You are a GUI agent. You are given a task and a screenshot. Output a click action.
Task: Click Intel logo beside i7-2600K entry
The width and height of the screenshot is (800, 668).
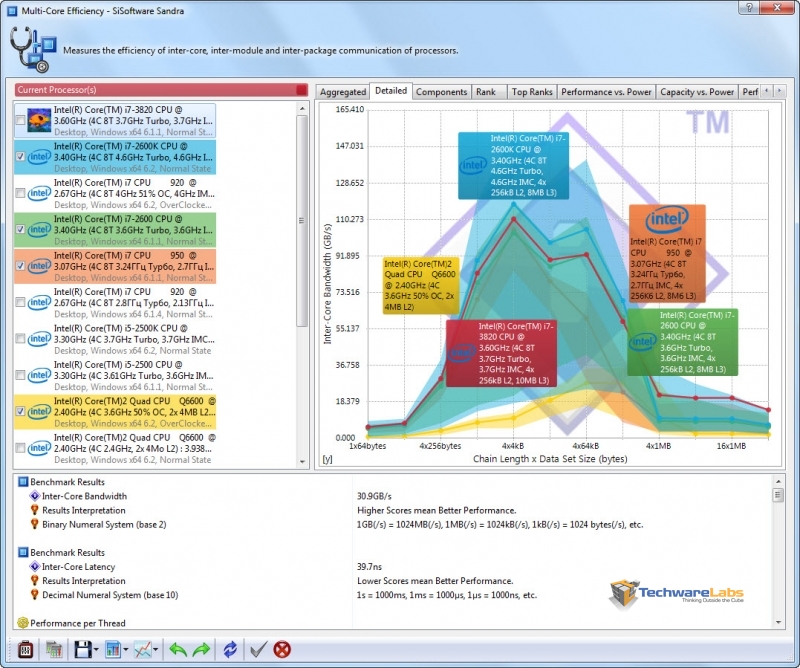39,157
